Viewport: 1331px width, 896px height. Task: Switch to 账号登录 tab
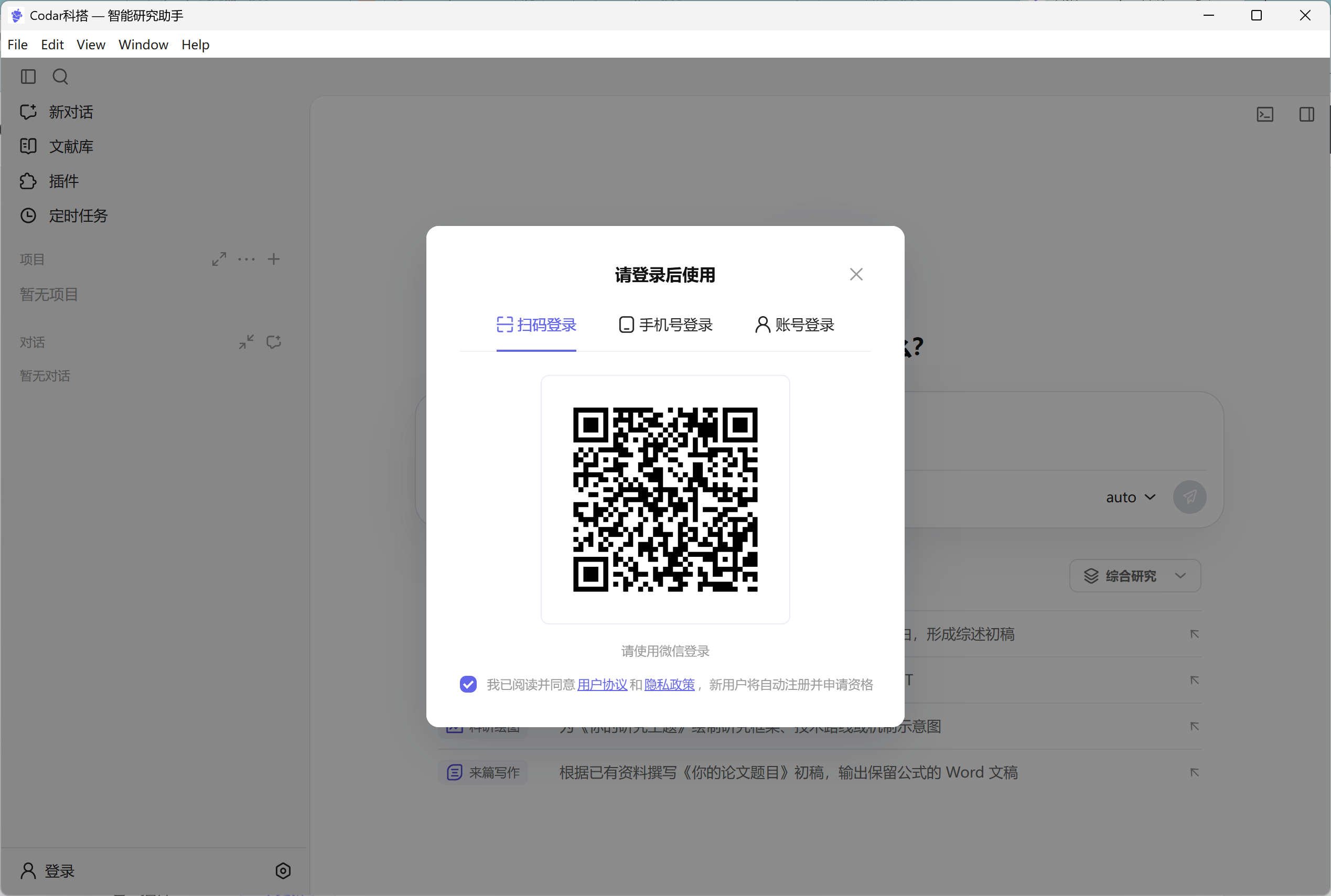pos(795,325)
